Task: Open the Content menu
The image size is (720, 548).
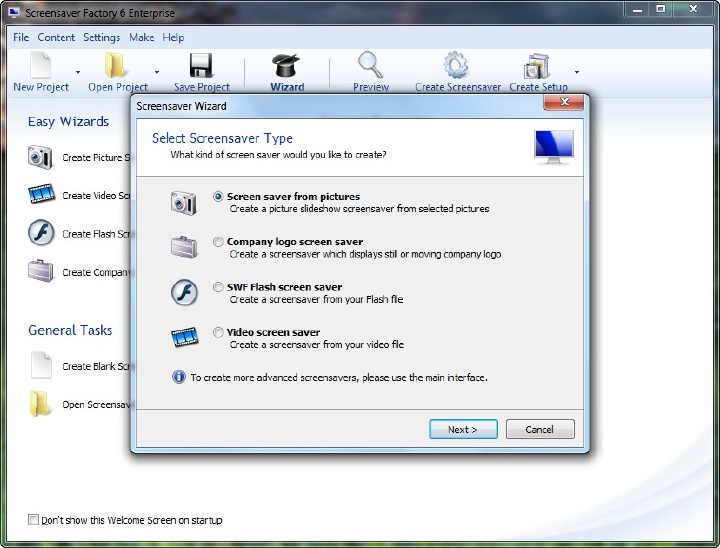Action: [56, 37]
